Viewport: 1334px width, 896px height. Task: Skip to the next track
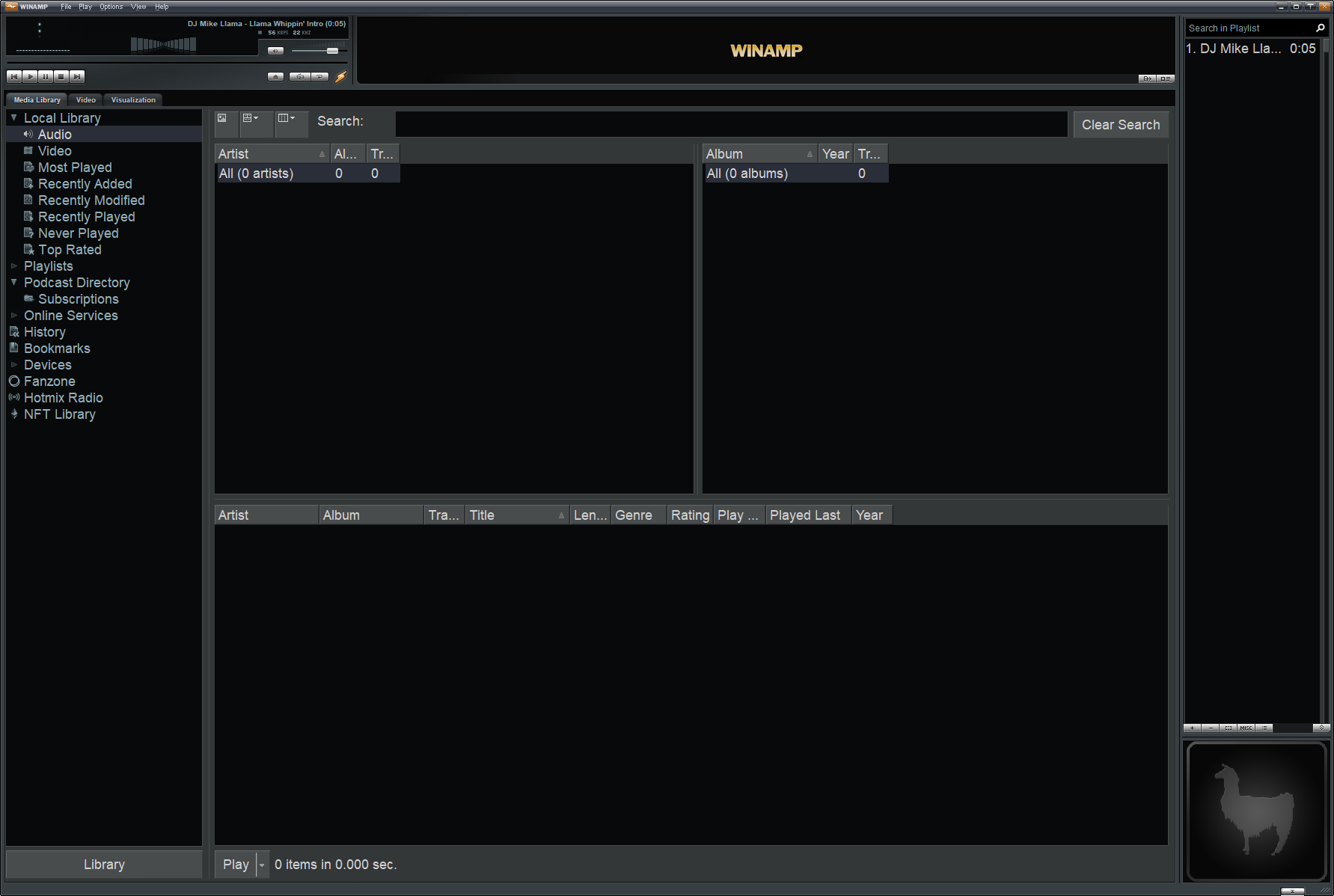77,76
